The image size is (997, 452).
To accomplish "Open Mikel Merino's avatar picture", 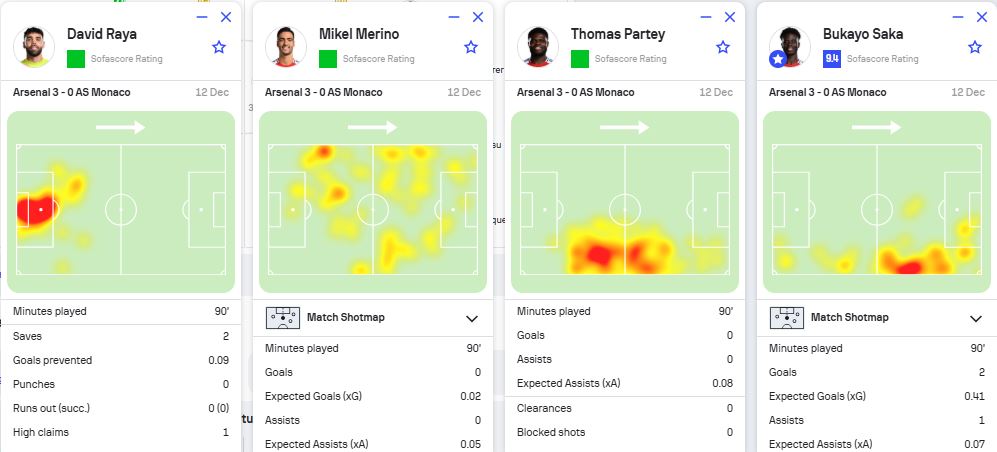I will pyautogui.click(x=285, y=46).
